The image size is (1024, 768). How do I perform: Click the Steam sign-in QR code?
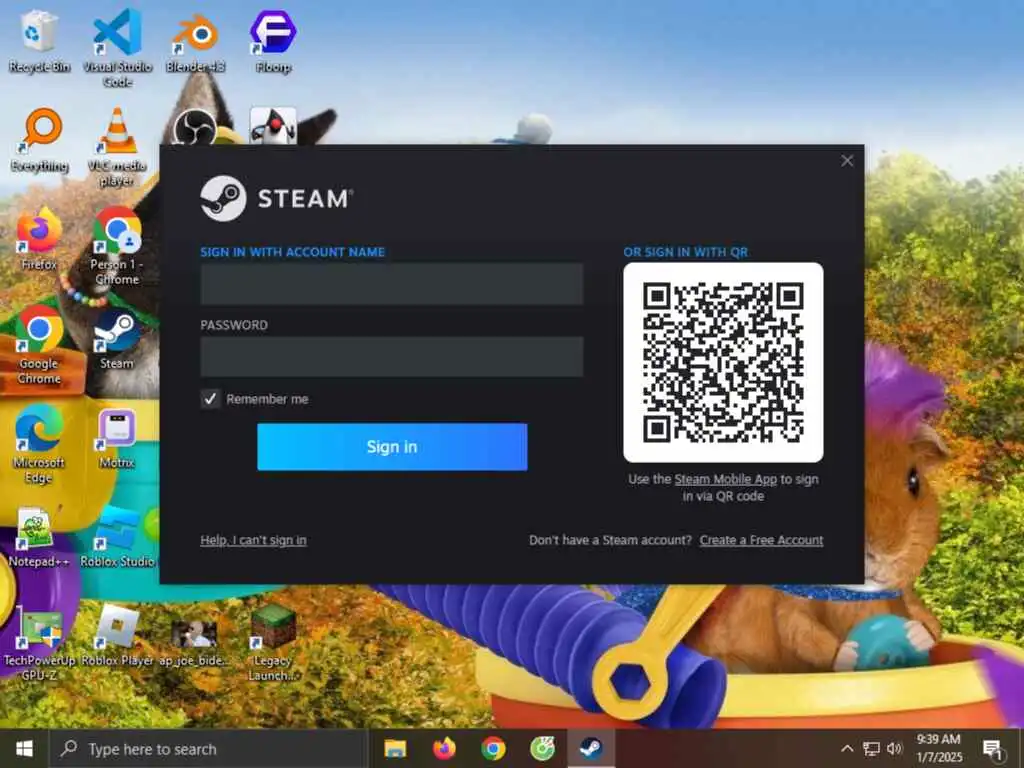[723, 362]
